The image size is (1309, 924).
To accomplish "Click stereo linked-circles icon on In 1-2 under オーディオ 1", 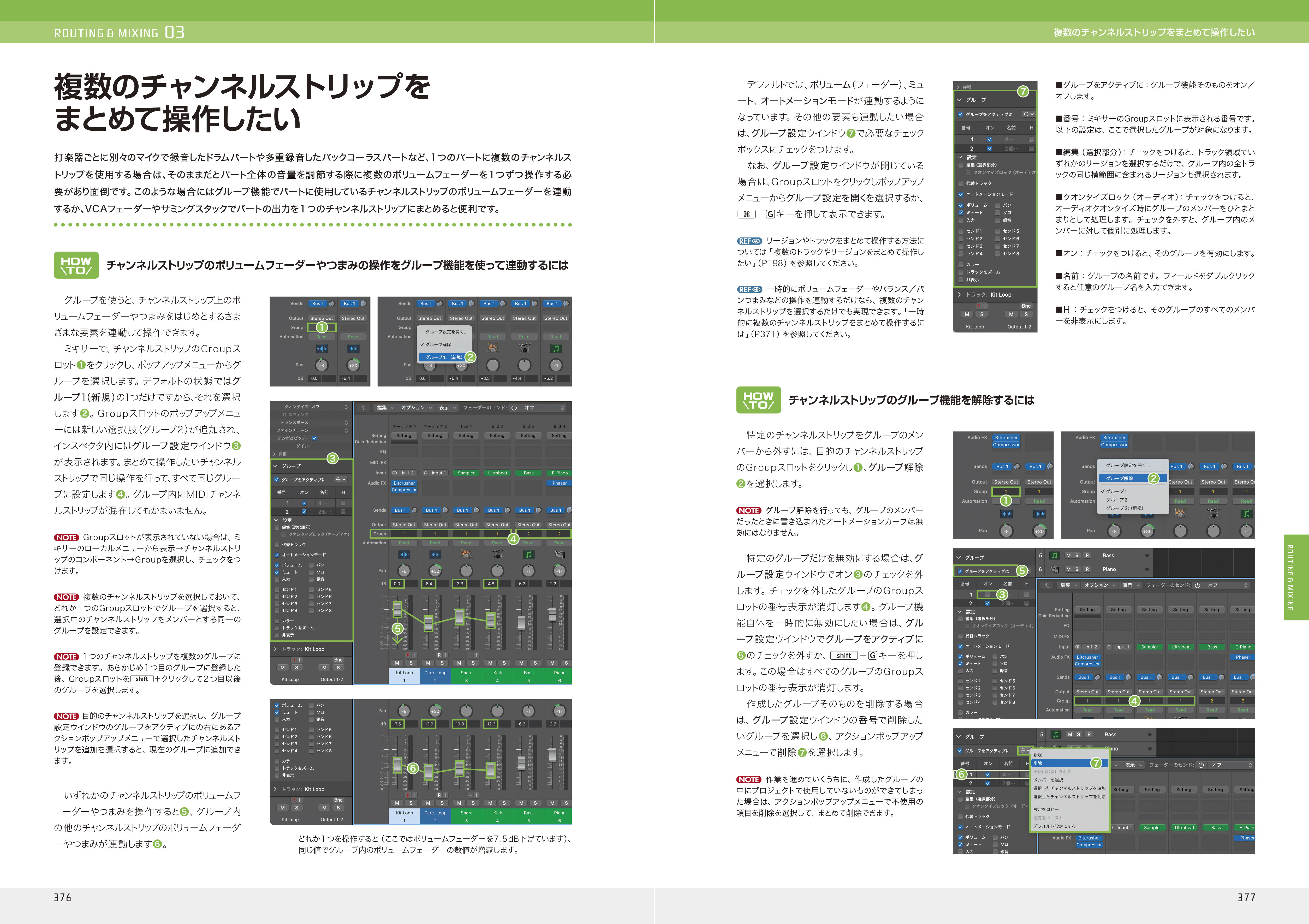I will 395,473.
